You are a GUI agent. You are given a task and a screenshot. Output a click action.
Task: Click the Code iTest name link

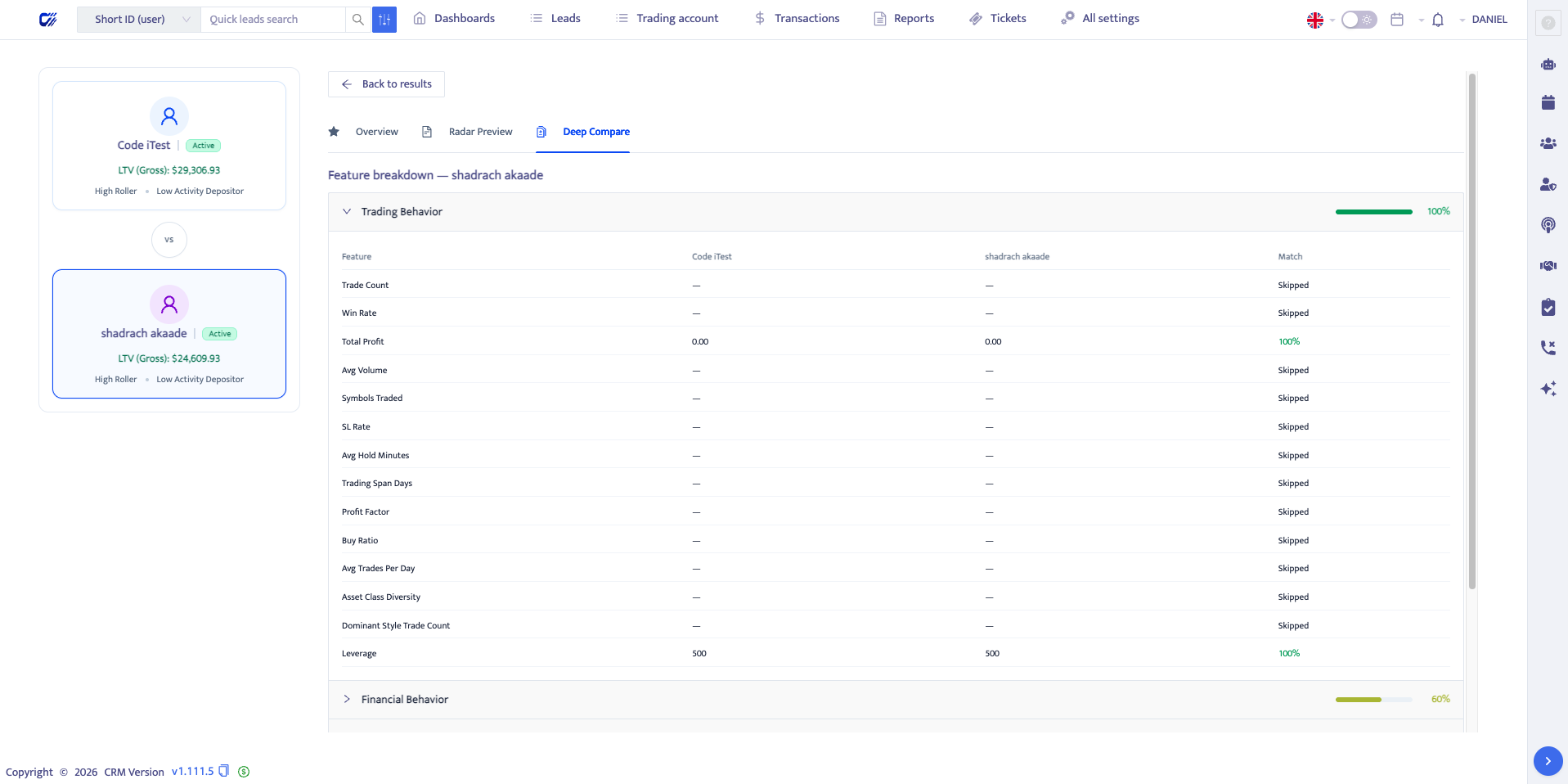pos(144,145)
